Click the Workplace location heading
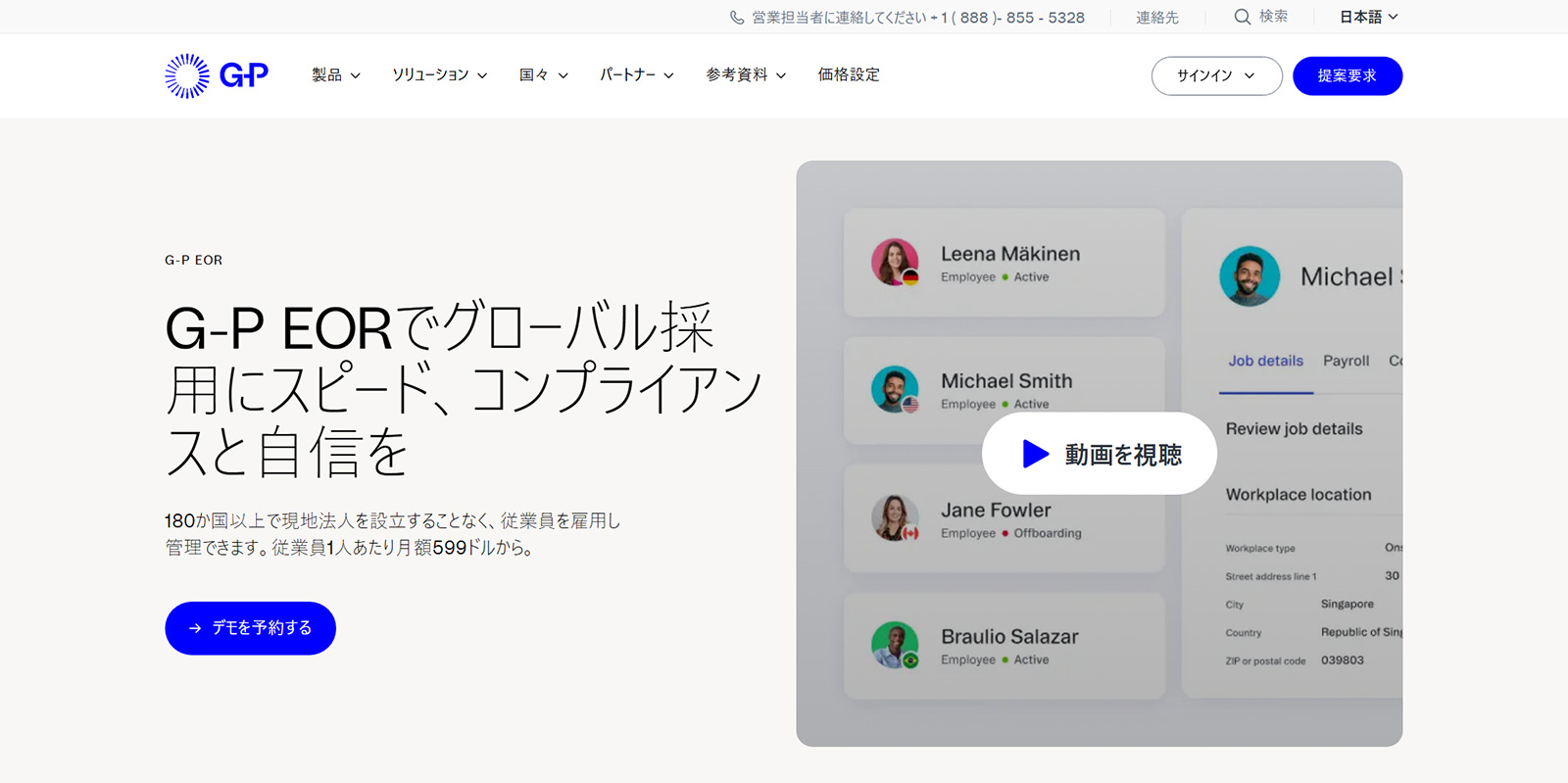 click(1298, 495)
